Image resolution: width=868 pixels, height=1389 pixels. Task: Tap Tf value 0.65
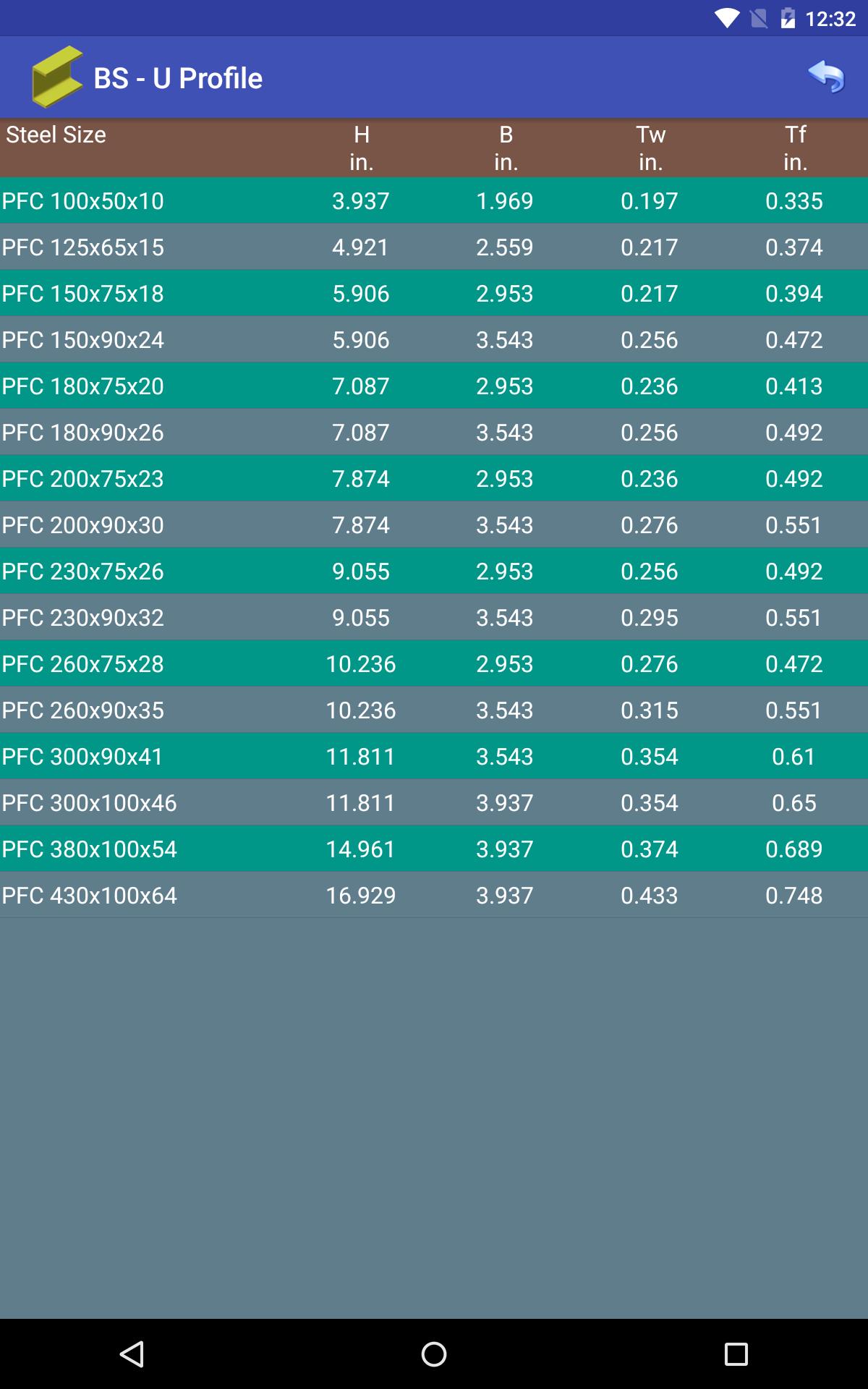point(794,802)
